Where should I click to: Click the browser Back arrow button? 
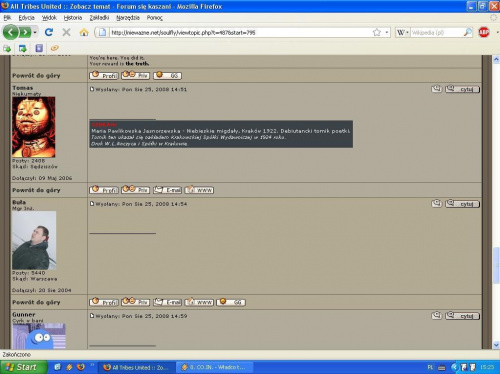coord(11,32)
